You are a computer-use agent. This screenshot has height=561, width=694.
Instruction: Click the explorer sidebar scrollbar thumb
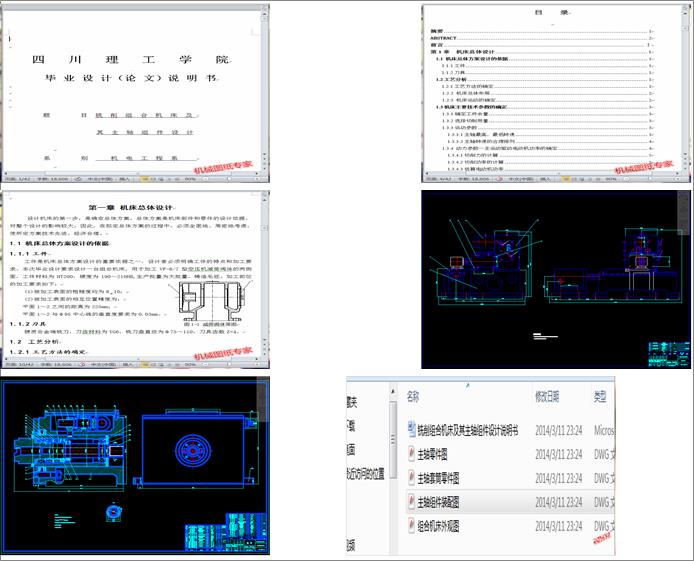(393, 439)
